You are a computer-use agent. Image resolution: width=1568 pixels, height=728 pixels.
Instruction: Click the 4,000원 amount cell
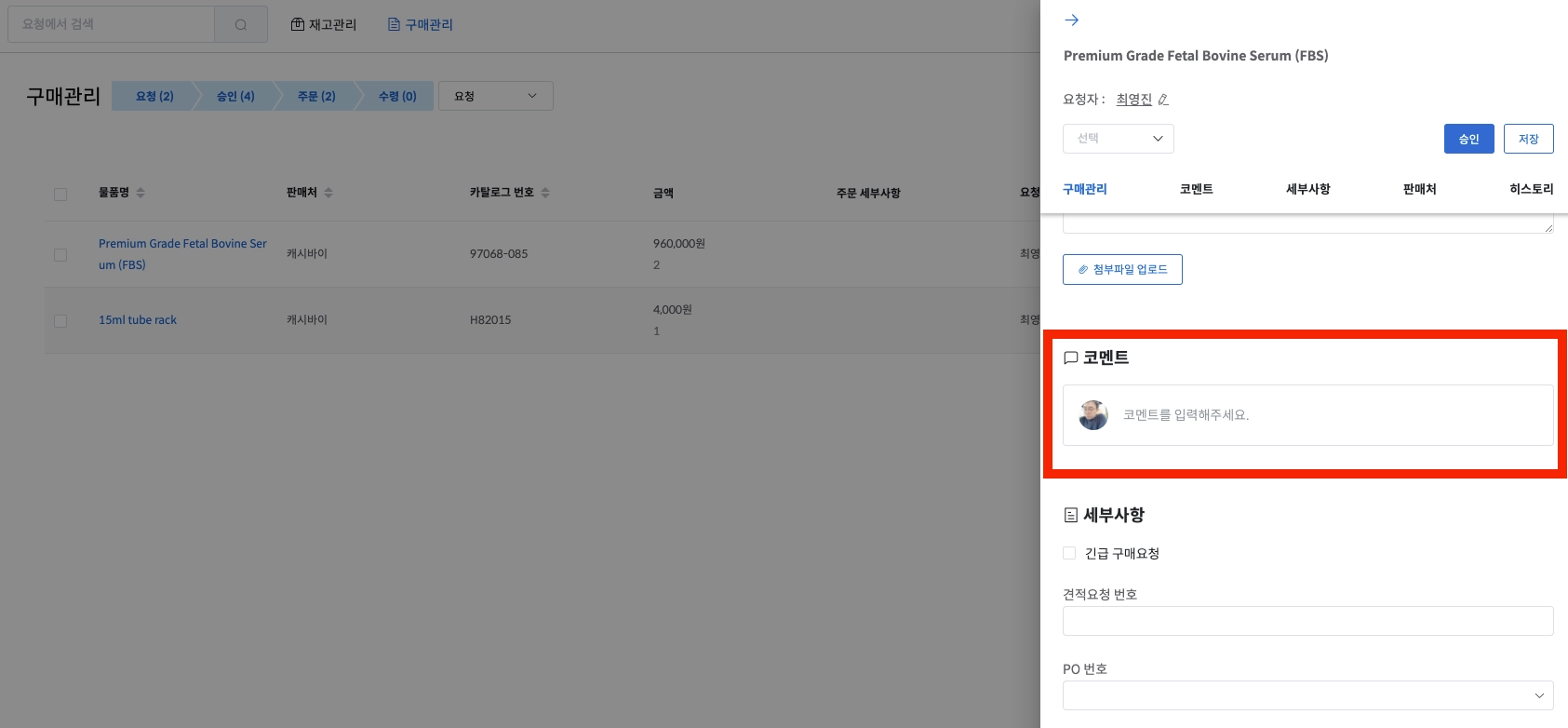[673, 310]
